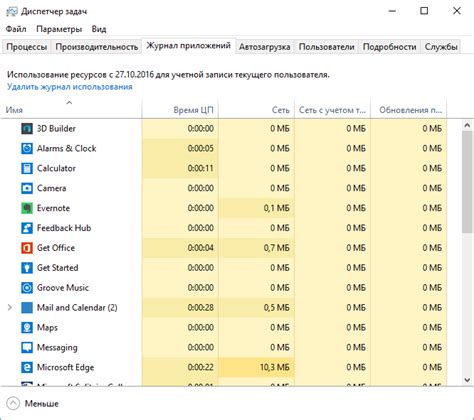Click the scrollbar up arrow
Screen dimensions: 474x420
[467, 126]
